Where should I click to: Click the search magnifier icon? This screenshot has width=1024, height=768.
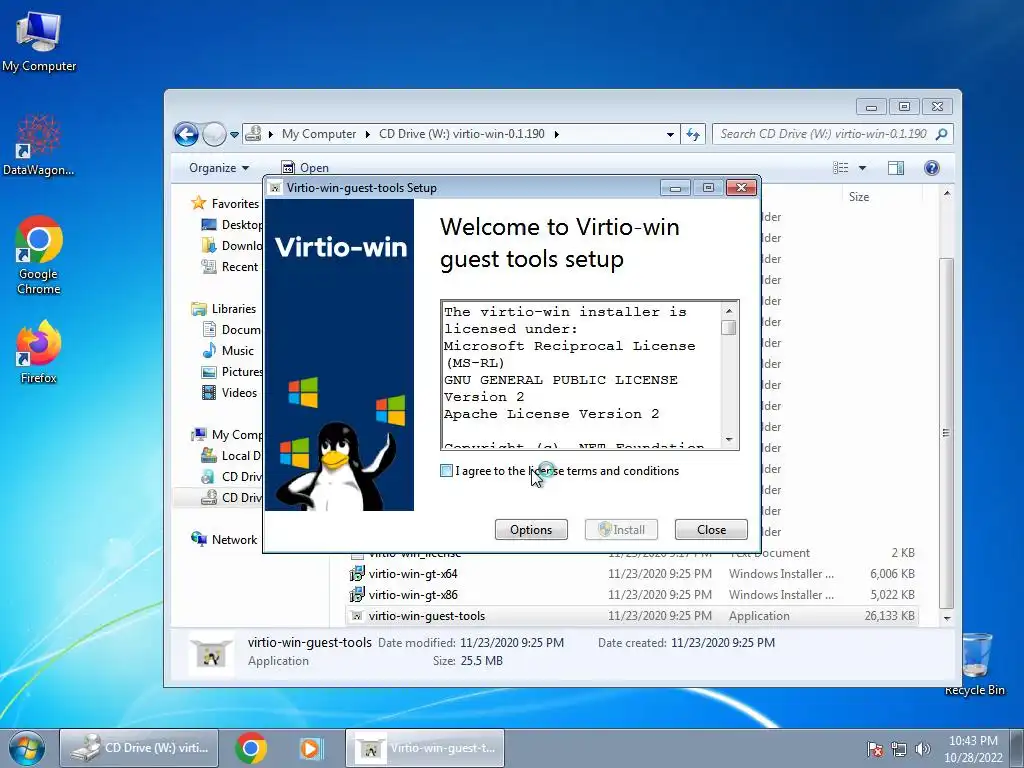942,134
